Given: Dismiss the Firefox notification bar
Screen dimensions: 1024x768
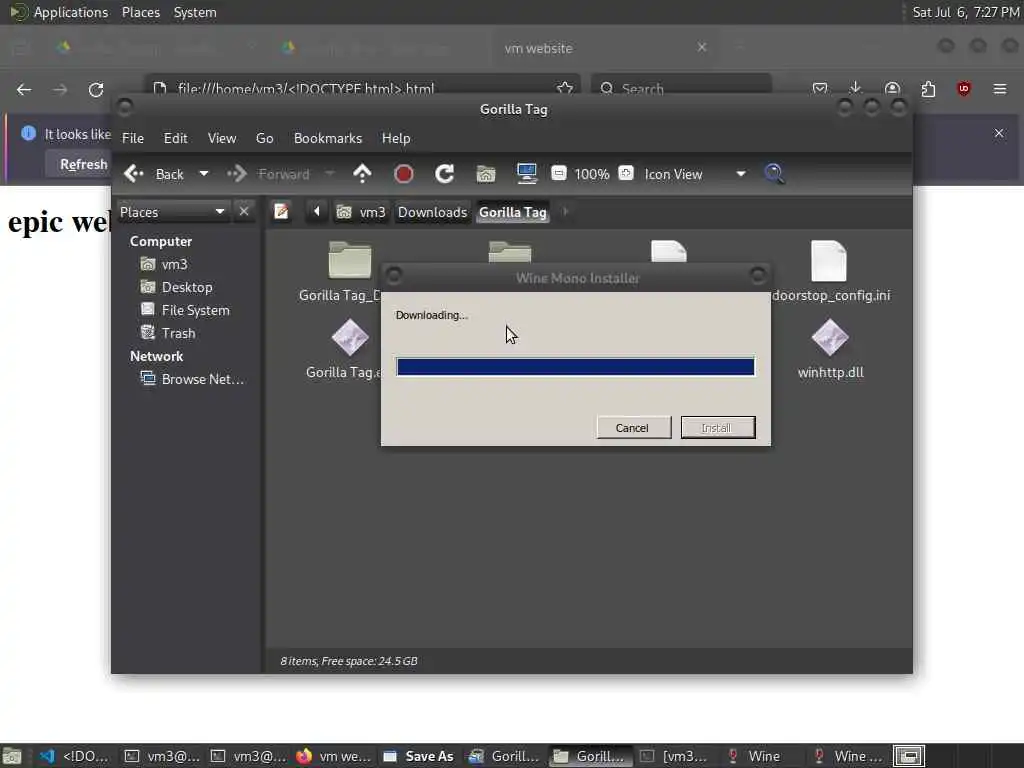Looking at the screenshot, I should point(999,133).
